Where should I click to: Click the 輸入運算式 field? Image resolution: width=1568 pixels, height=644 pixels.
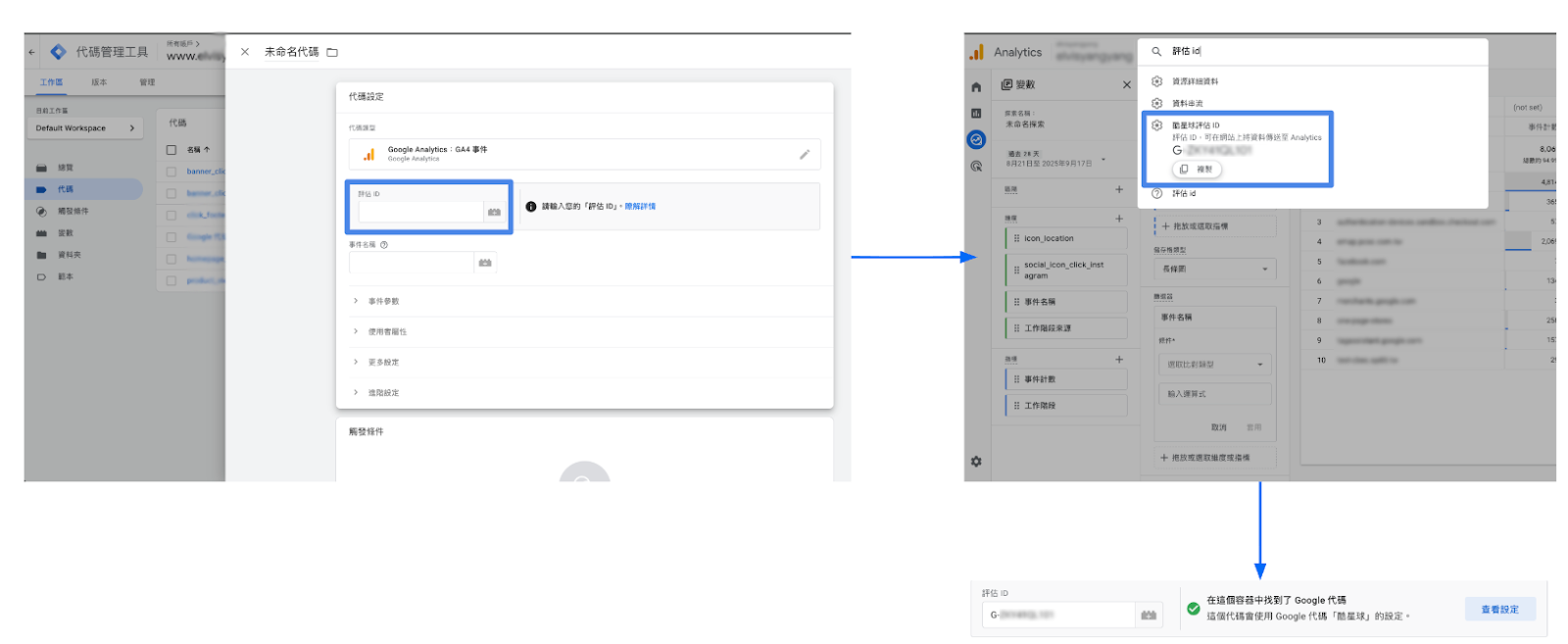1215,394
